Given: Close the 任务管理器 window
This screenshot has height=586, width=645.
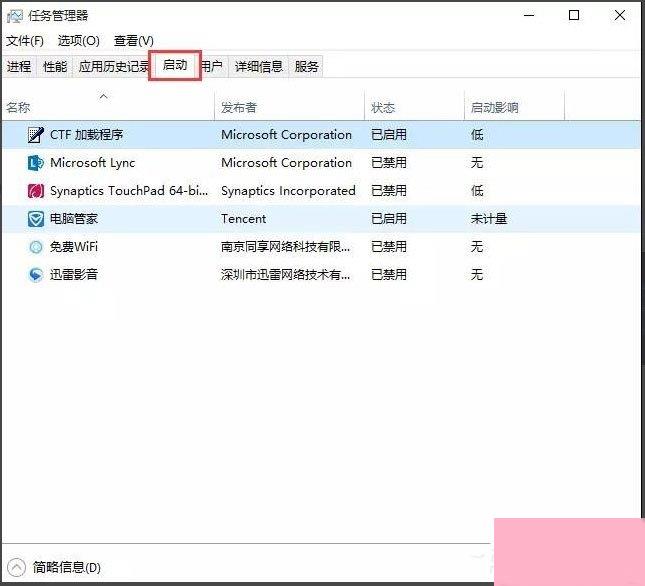Looking at the screenshot, I should (x=620, y=16).
